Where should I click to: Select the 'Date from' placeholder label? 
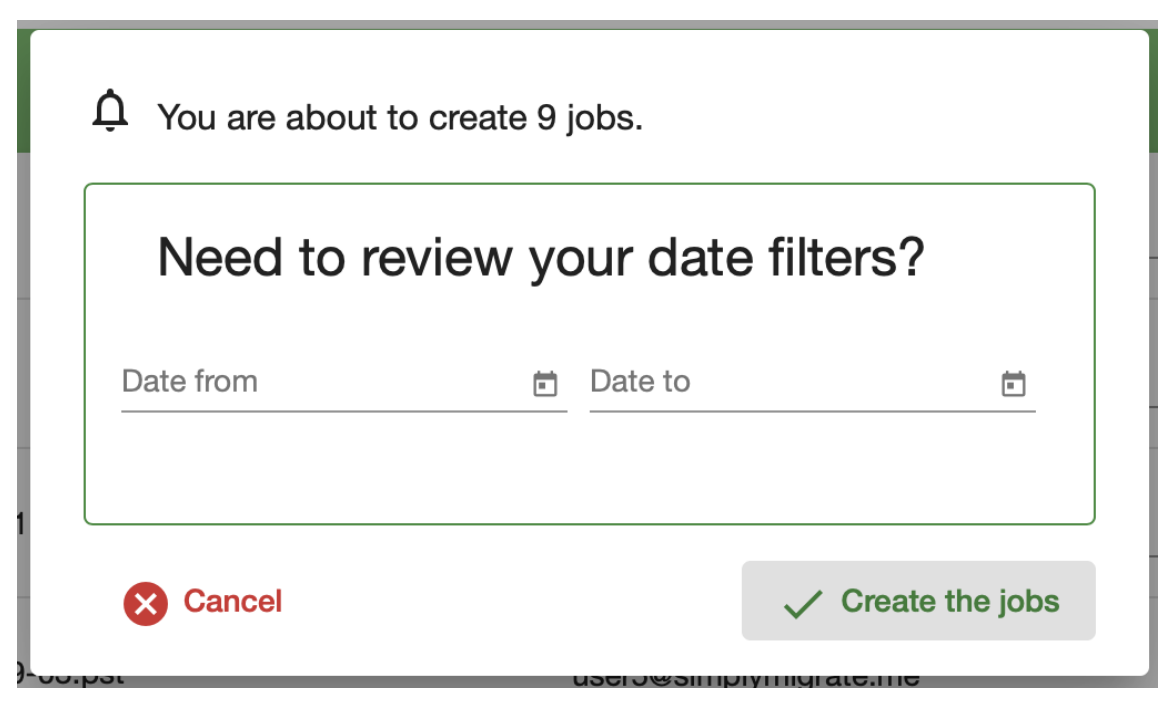190,382
